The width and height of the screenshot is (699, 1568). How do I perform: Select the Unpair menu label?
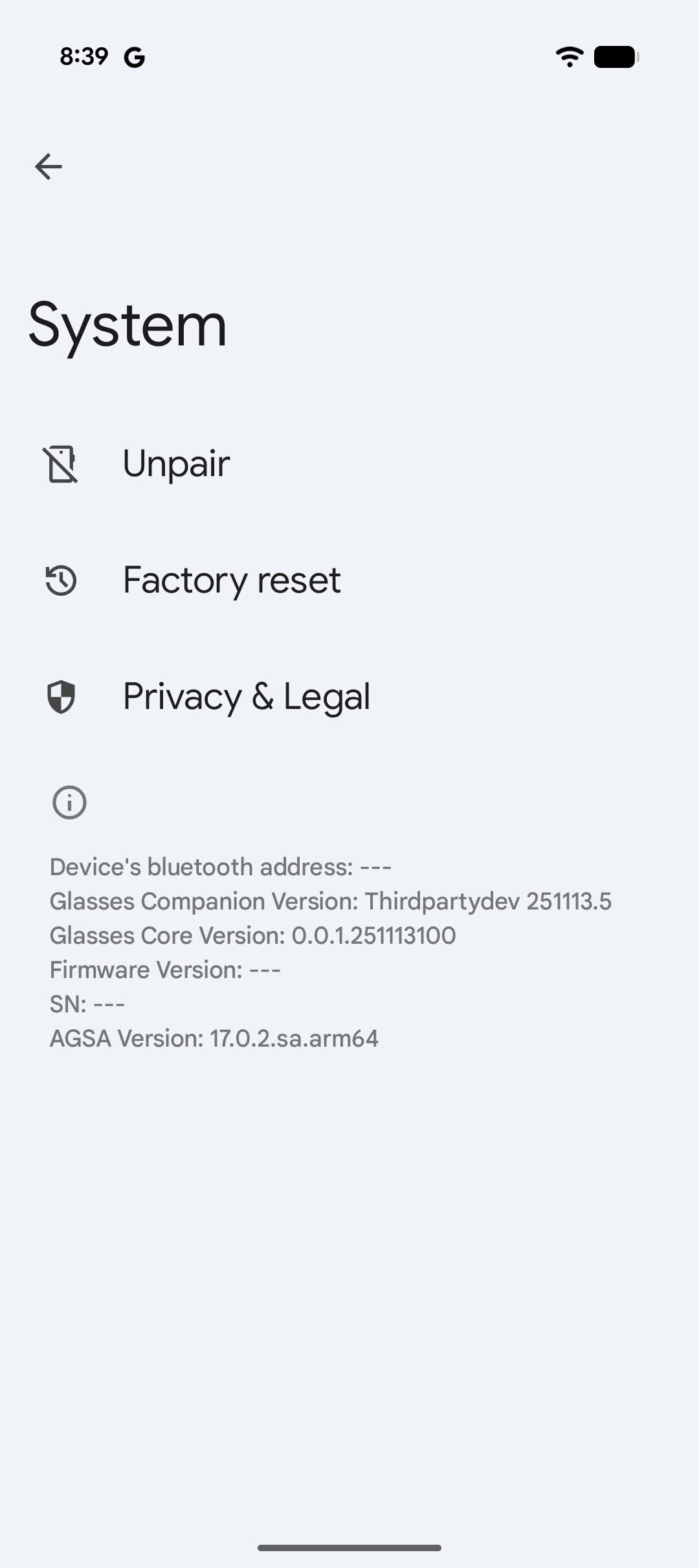(176, 464)
